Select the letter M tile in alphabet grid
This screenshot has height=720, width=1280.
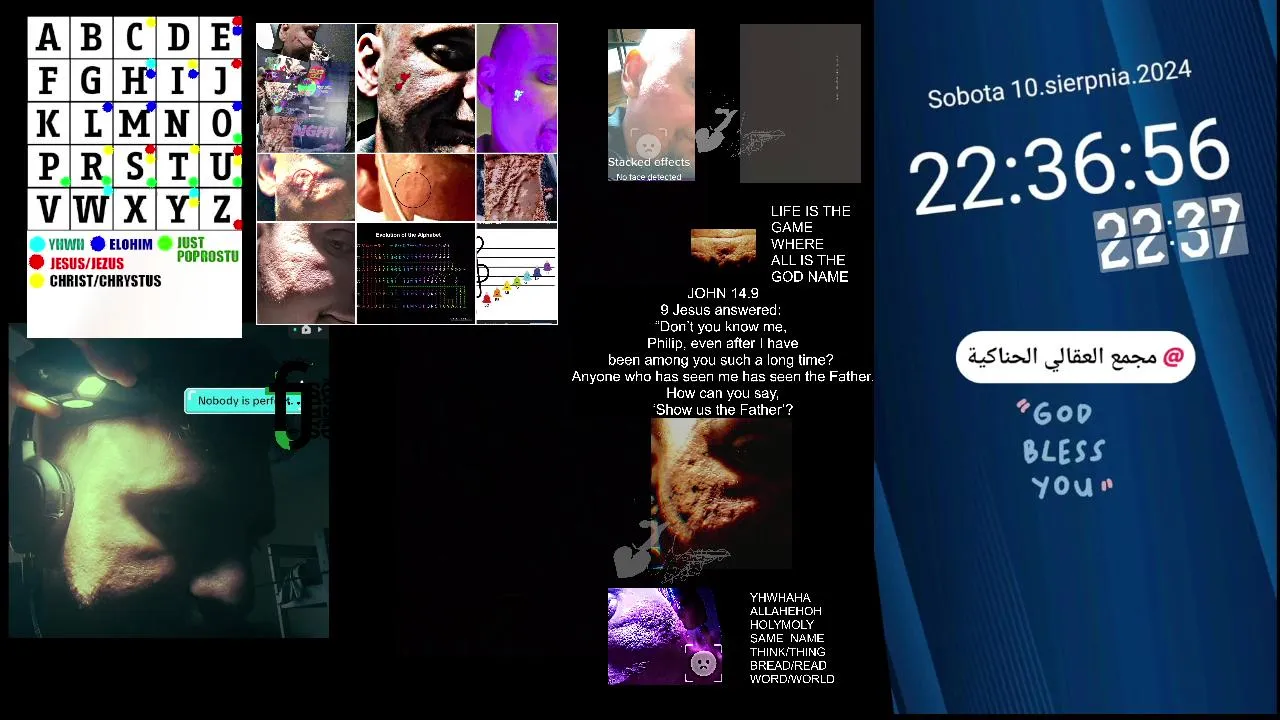coord(134,124)
